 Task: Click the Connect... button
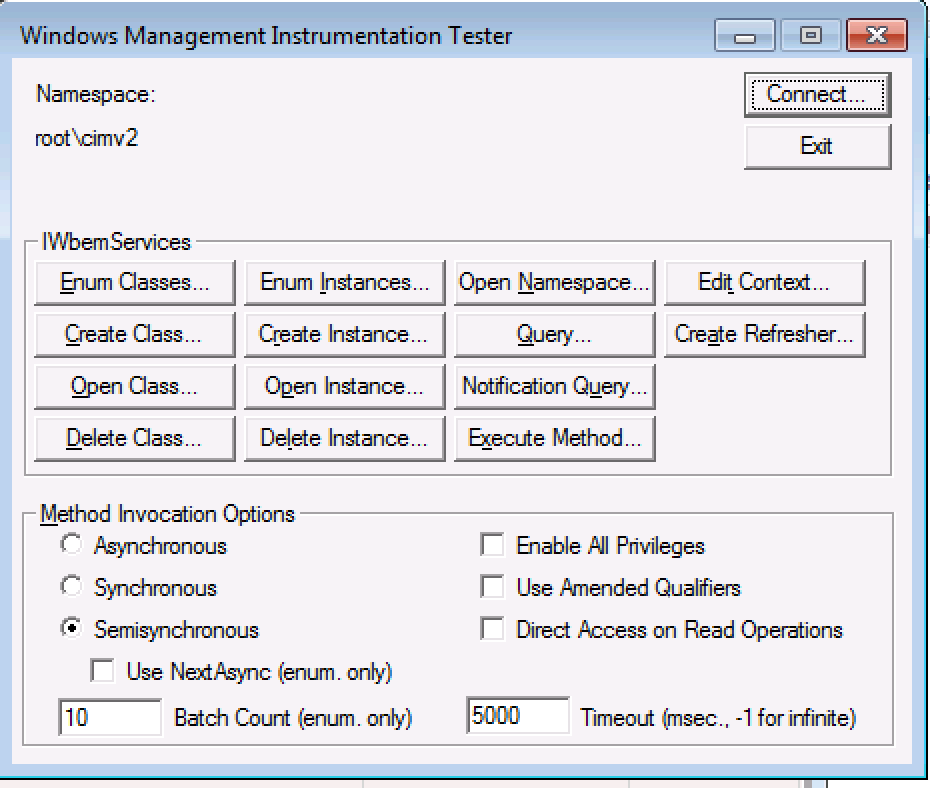click(817, 95)
